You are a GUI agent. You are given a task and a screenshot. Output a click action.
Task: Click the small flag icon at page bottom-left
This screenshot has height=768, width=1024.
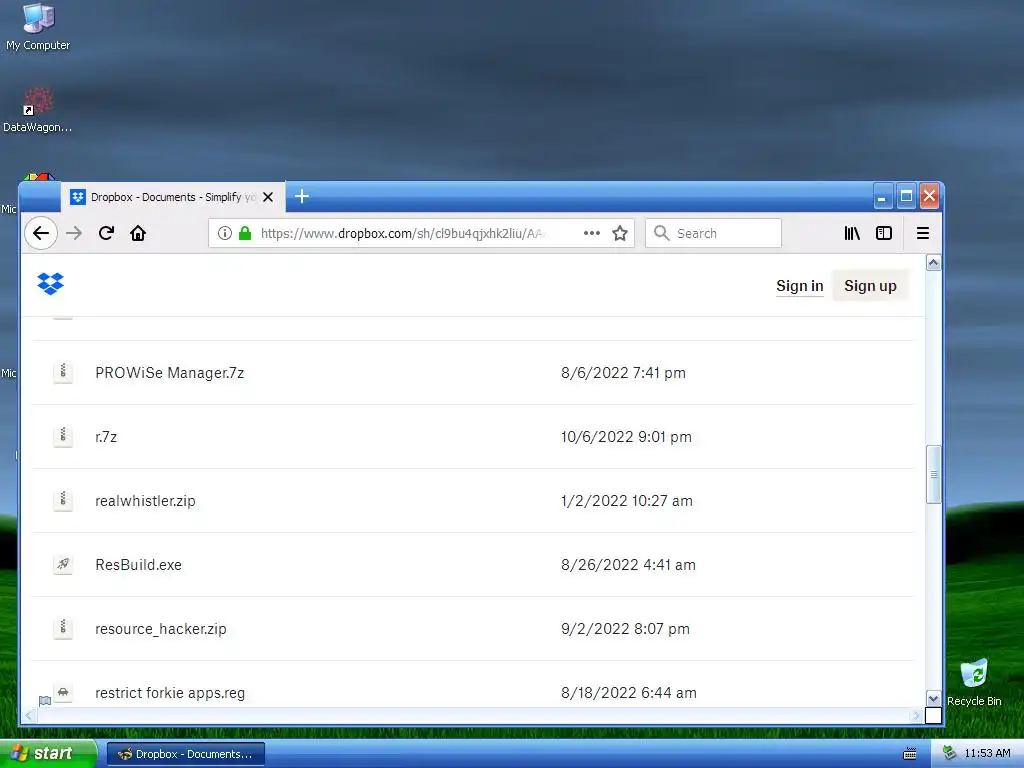[44, 701]
